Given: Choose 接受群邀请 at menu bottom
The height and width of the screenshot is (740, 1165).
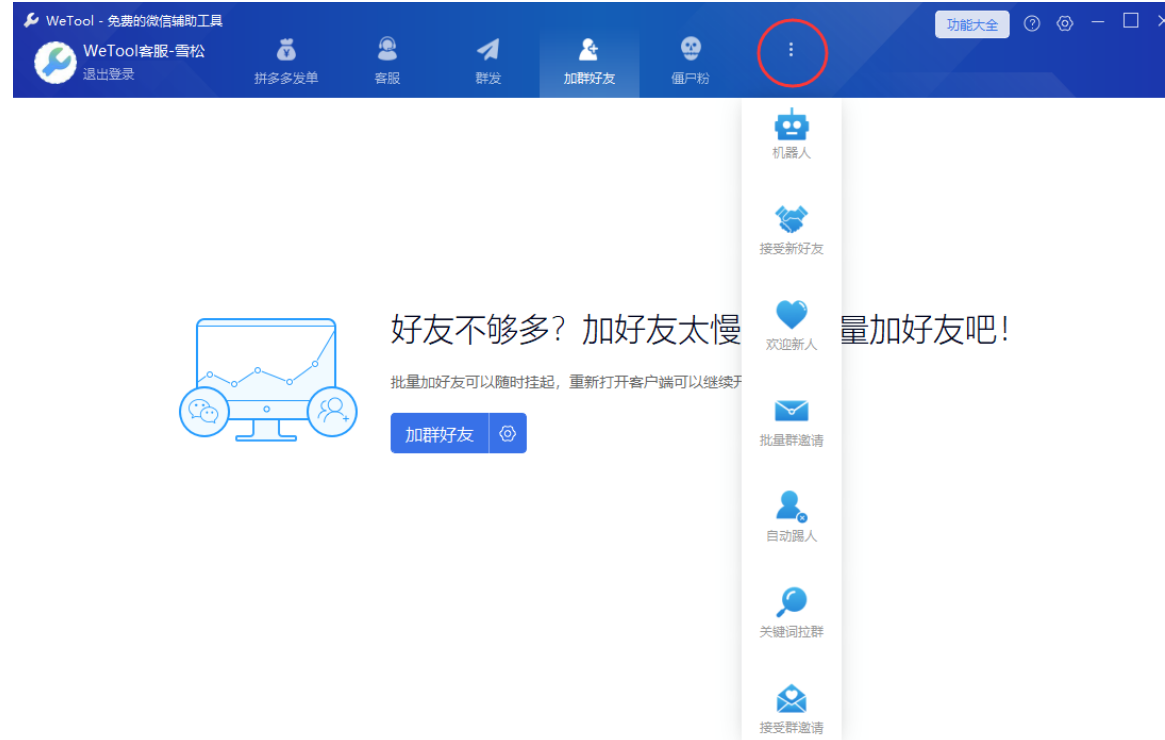Looking at the screenshot, I should pyautogui.click(x=791, y=710).
